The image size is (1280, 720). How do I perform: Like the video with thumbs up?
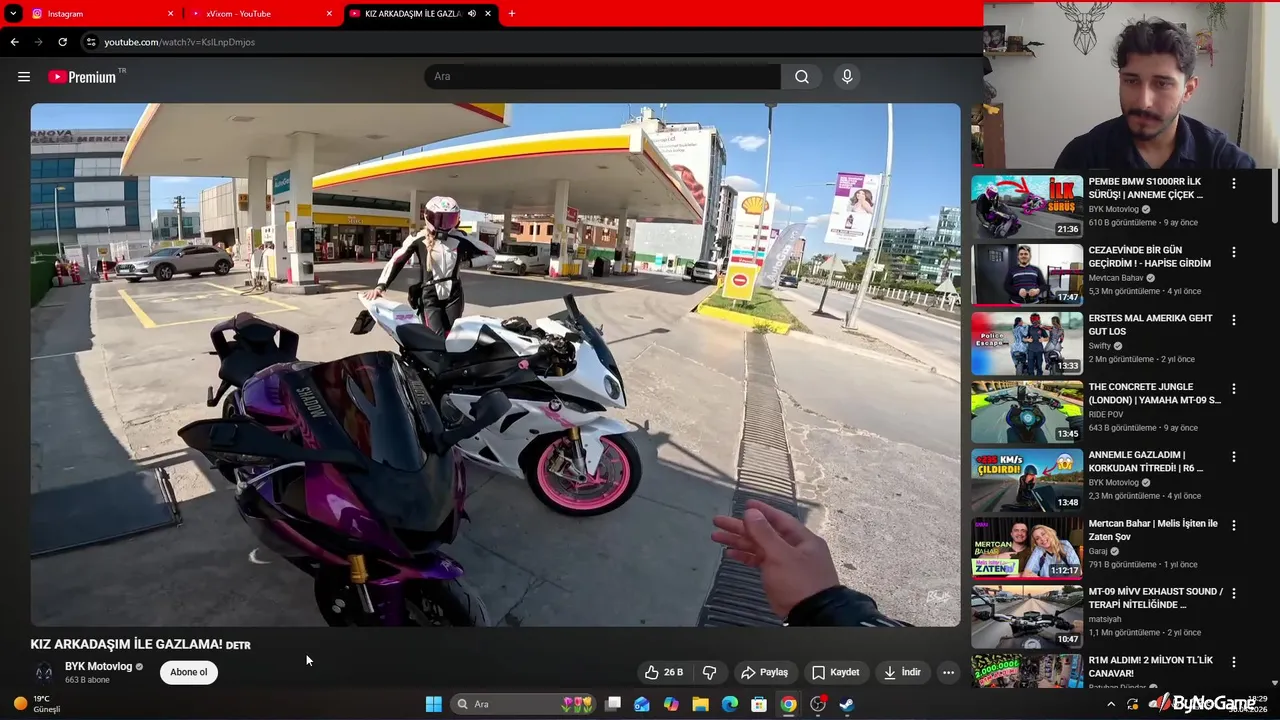pyautogui.click(x=664, y=672)
